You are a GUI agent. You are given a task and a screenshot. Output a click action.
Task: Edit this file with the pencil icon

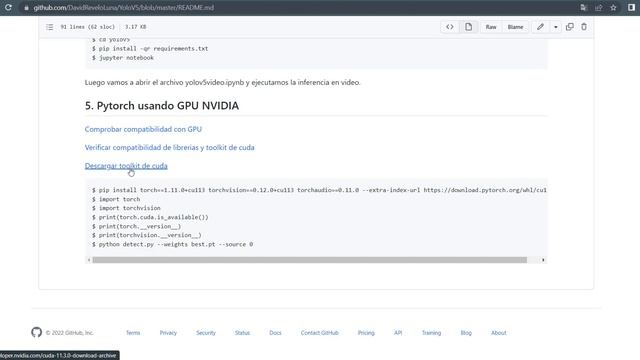click(x=540, y=27)
